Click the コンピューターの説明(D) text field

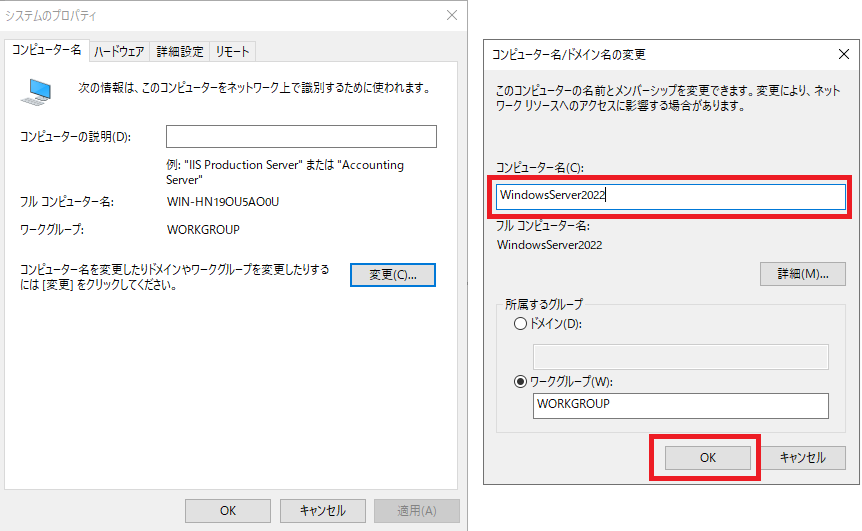(301, 137)
